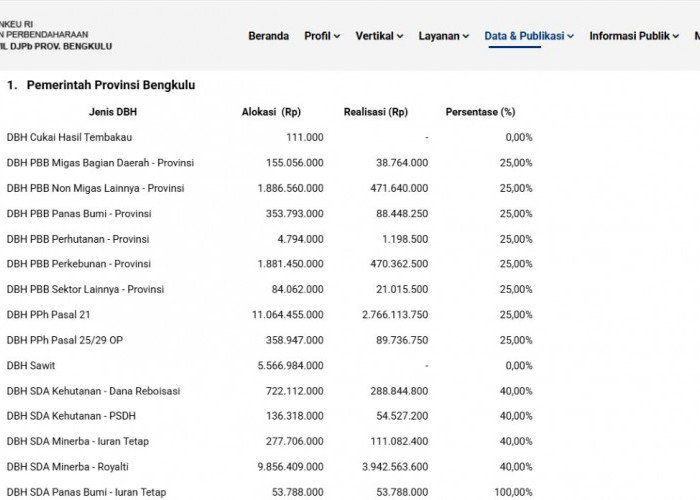Viewport: 700px width, 500px height.
Task: Select the DBH Sawit row label
Action: (31, 366)
